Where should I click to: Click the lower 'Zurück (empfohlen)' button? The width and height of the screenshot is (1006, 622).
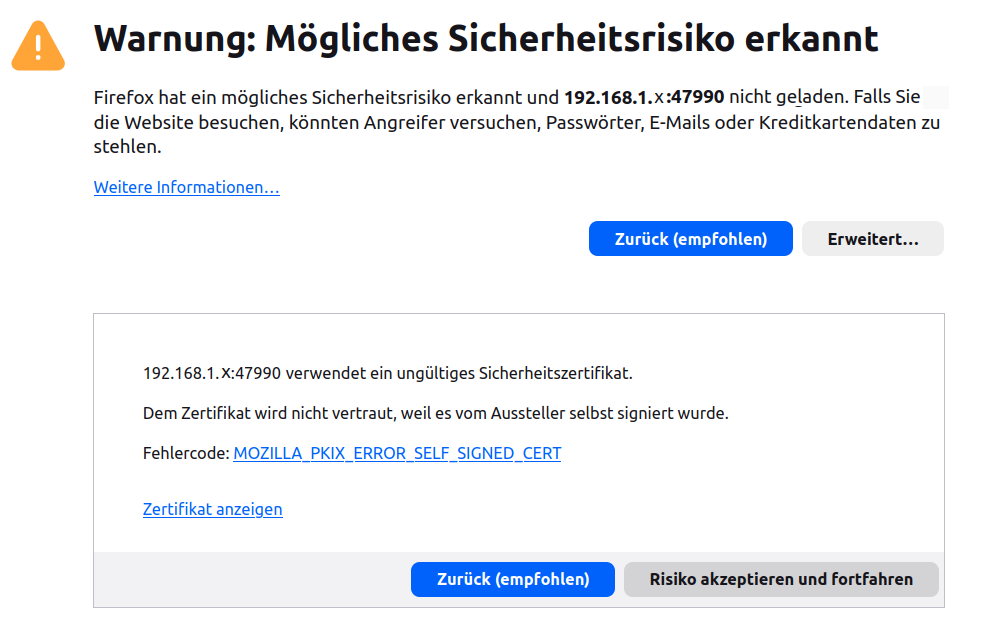[513, 579]
